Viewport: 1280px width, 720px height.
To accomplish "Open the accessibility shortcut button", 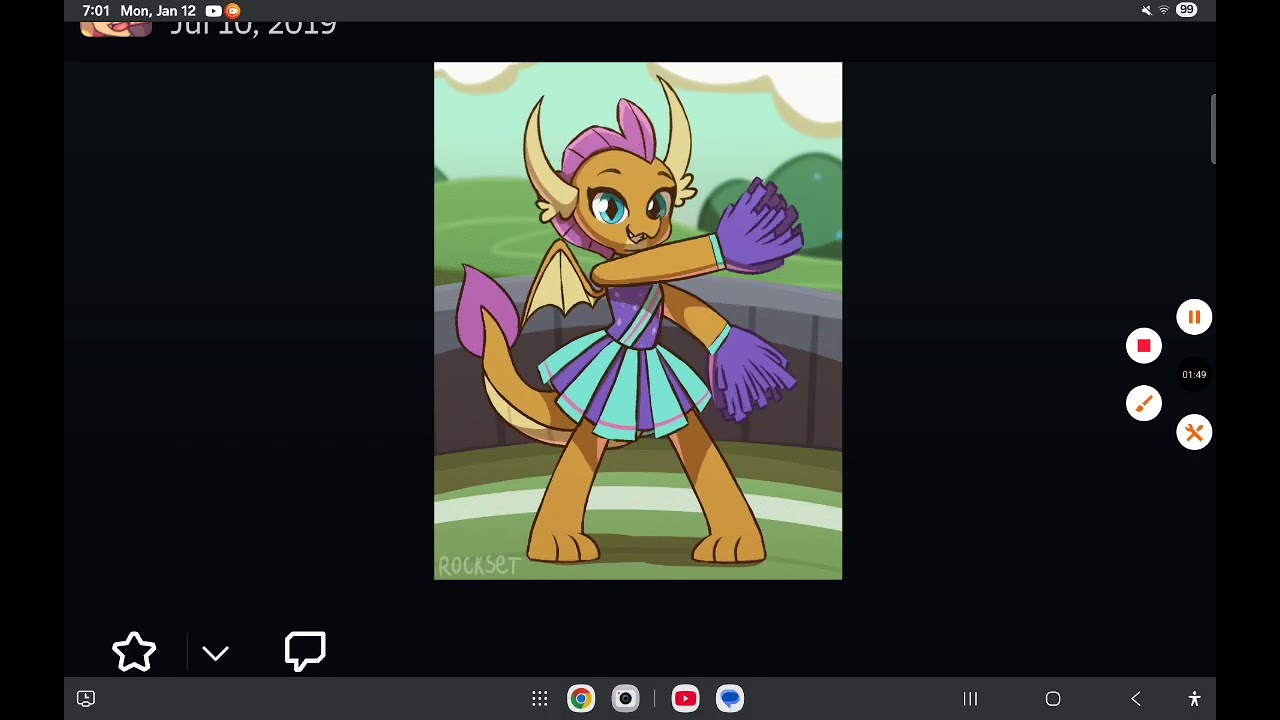I will [x=1194, y=699].
